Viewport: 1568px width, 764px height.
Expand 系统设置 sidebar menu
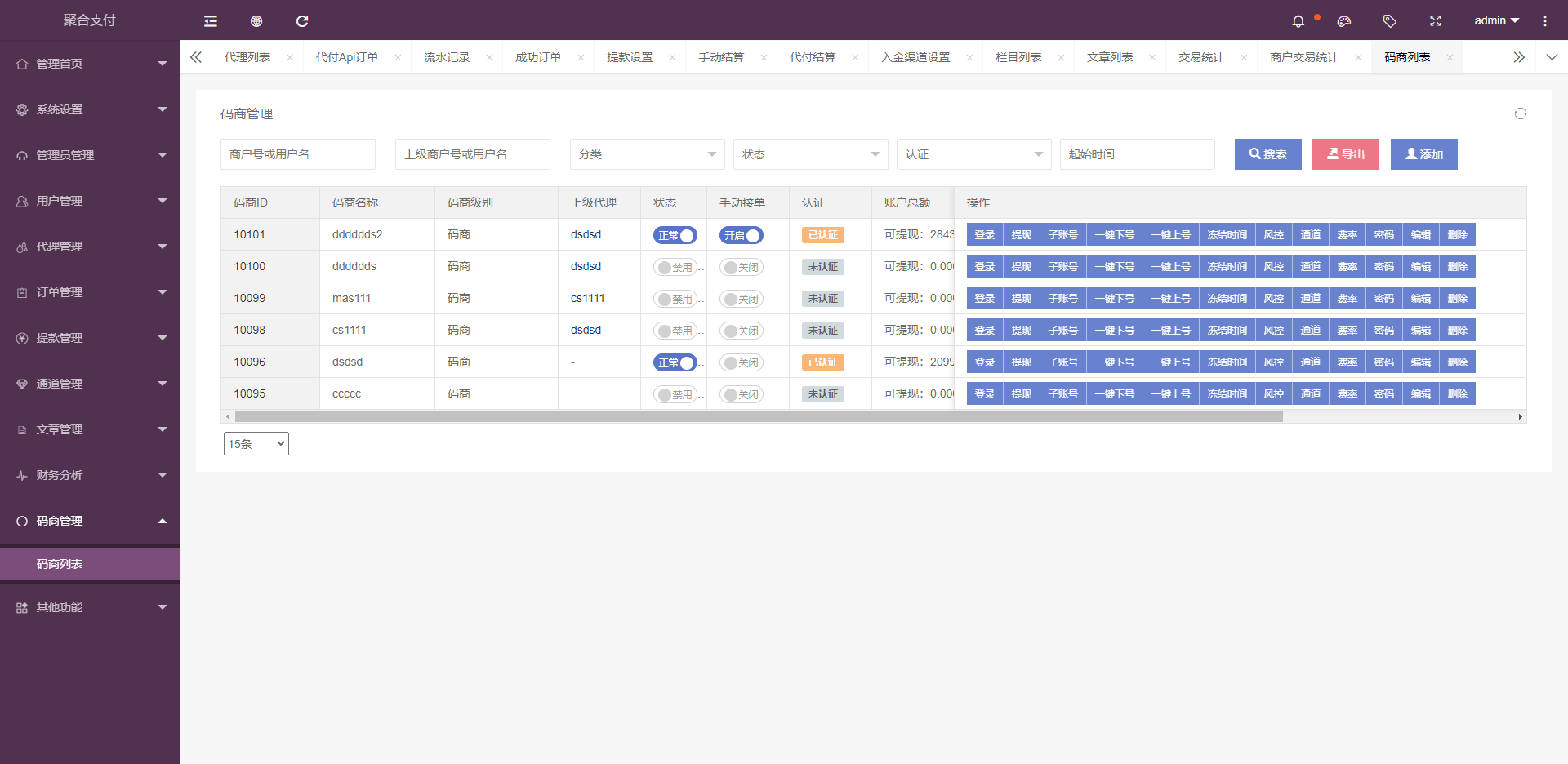90,109
